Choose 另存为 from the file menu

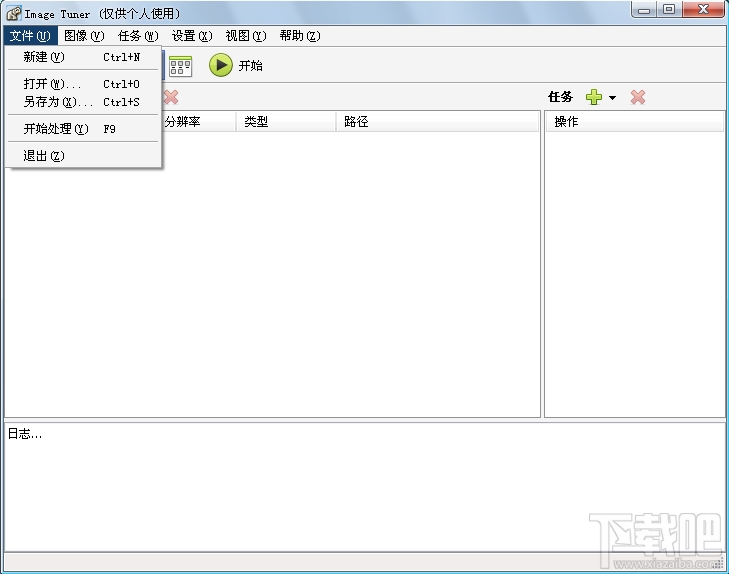(83, 102)
